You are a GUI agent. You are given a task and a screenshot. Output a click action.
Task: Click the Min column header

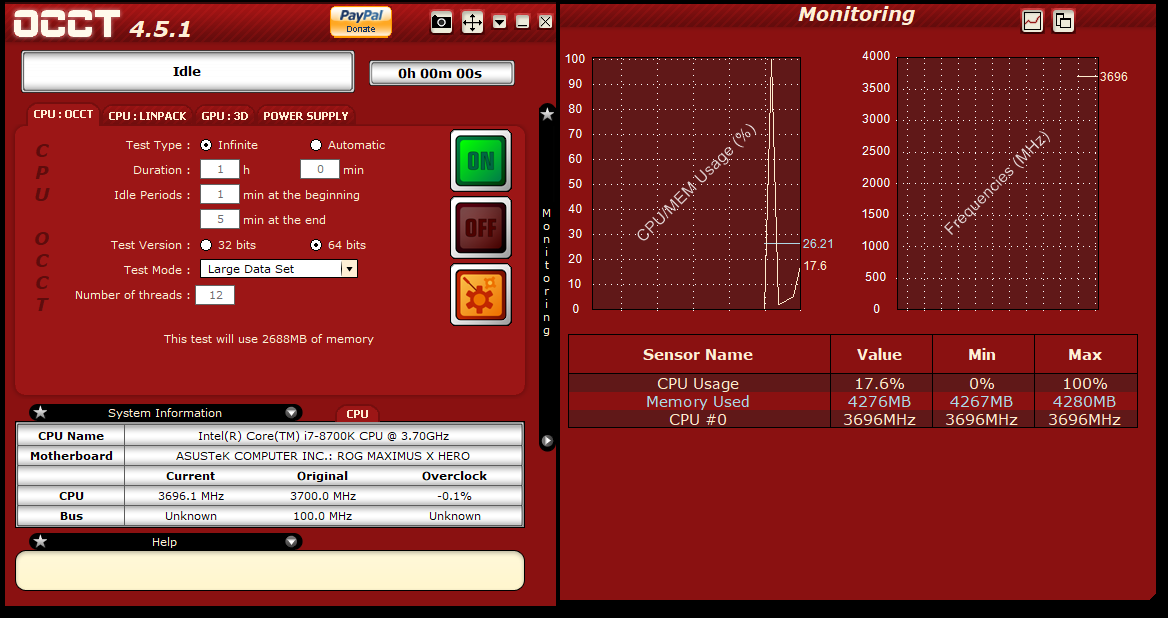(983, 354)
